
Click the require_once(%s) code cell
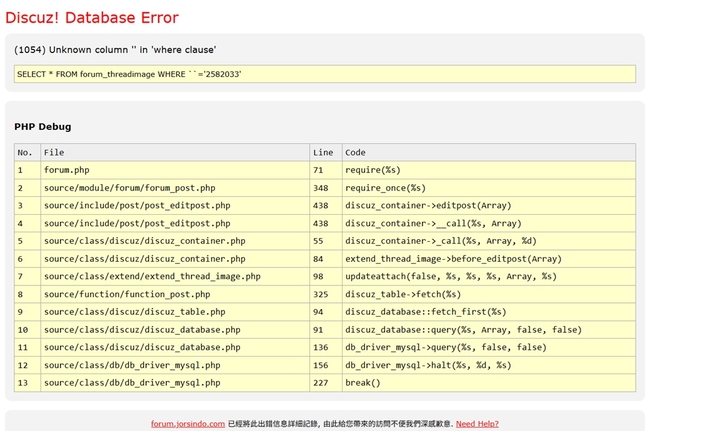pyautogui.click(x=489, y=188)
